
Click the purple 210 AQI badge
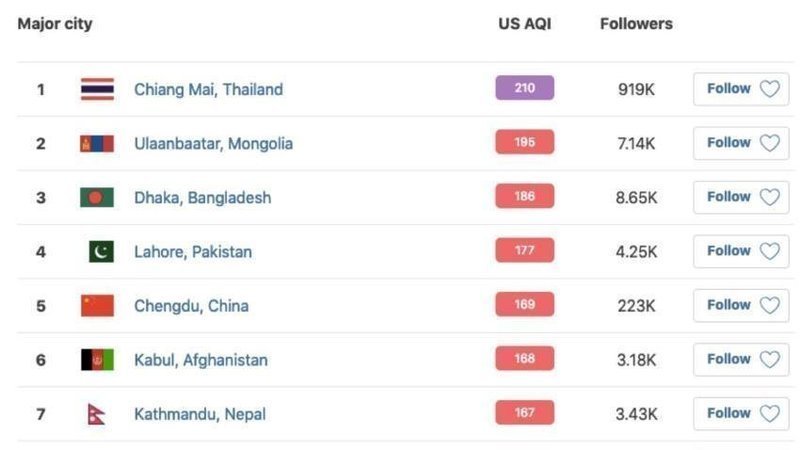[524, 88]
